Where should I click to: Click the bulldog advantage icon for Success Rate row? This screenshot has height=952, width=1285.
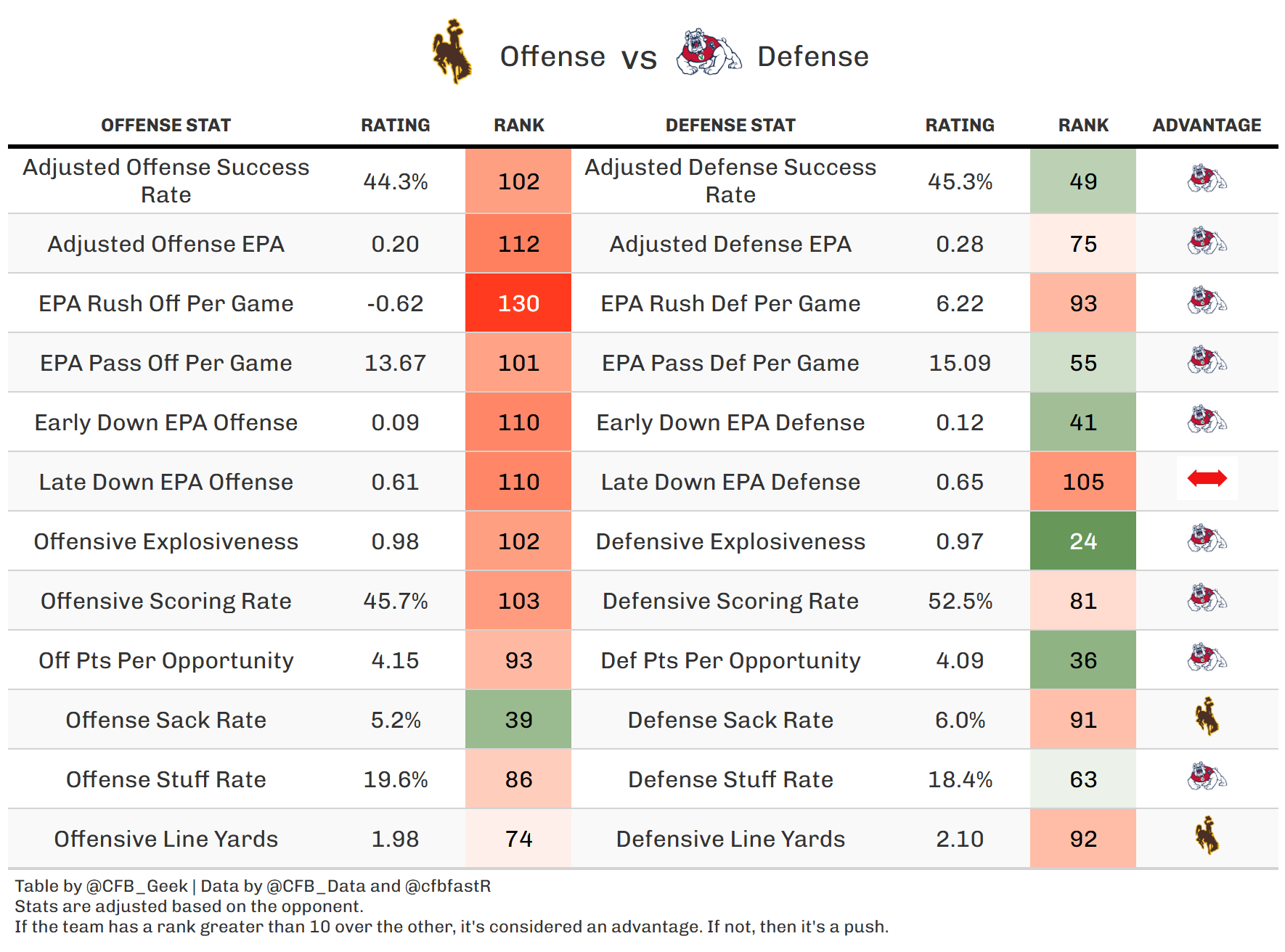click(x=1207, y=178)
